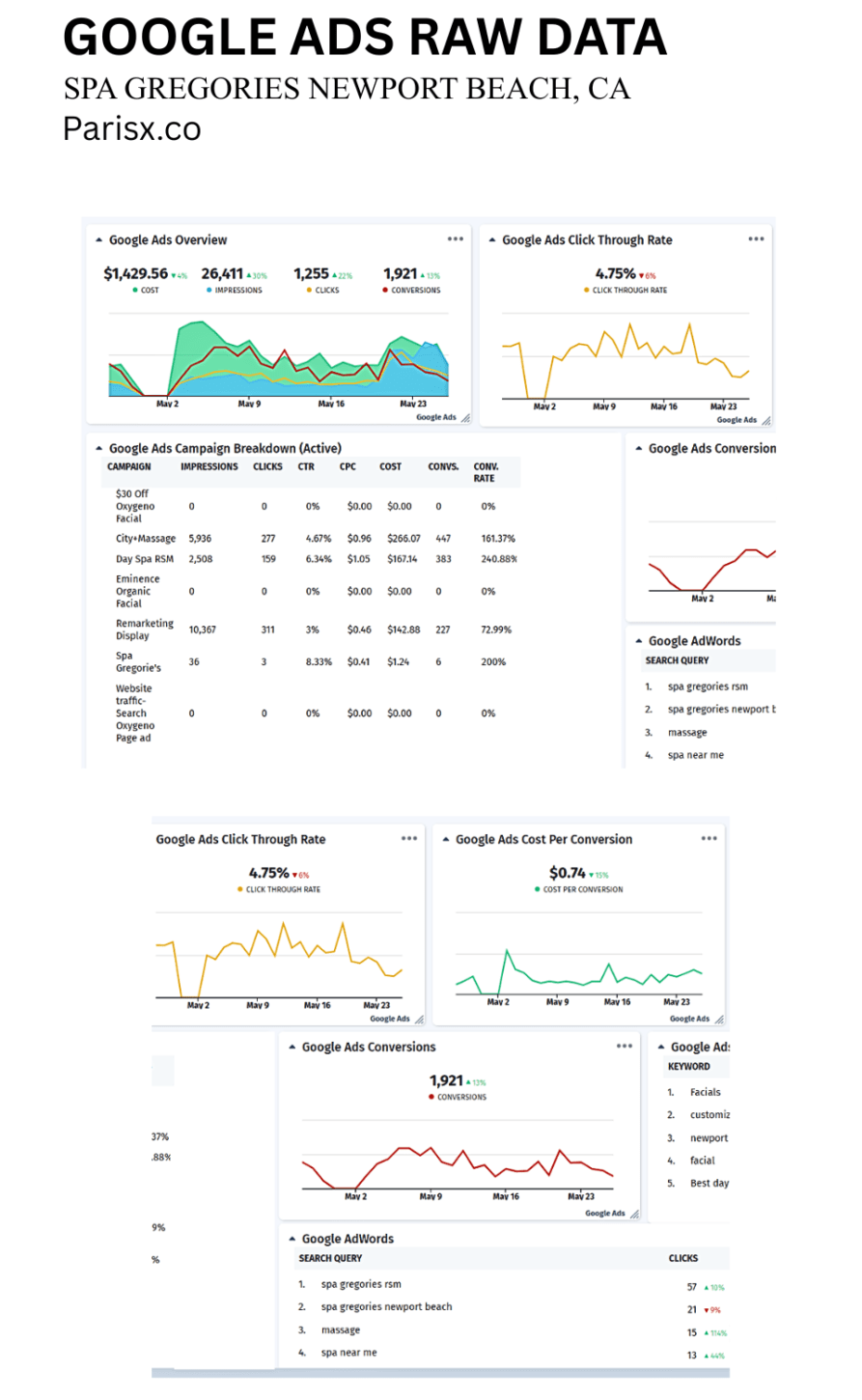
Task: Sort by the CAMPAIGN column header
Action: [x=129, y=466]
